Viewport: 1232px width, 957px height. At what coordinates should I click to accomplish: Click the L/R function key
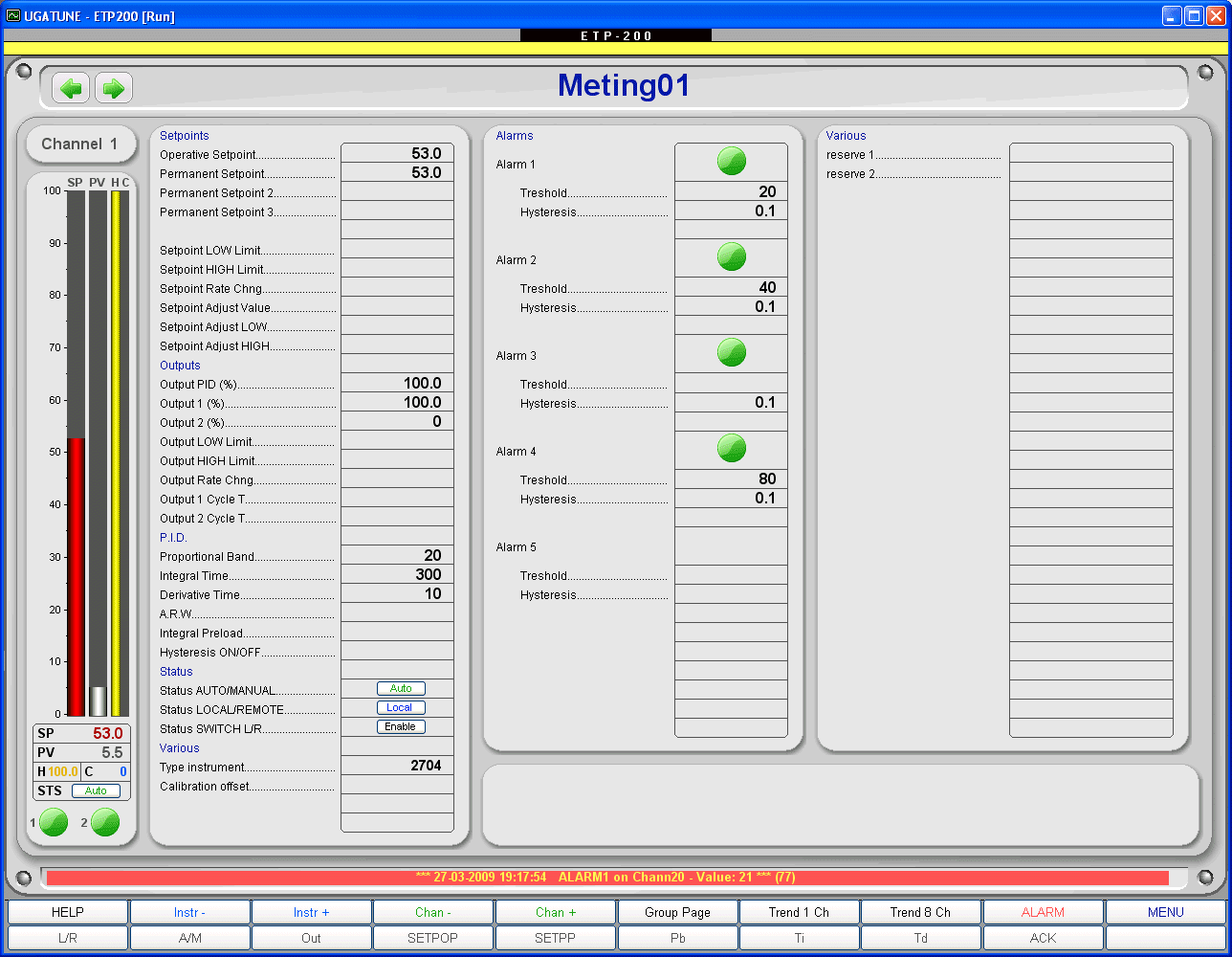[68, 938]
